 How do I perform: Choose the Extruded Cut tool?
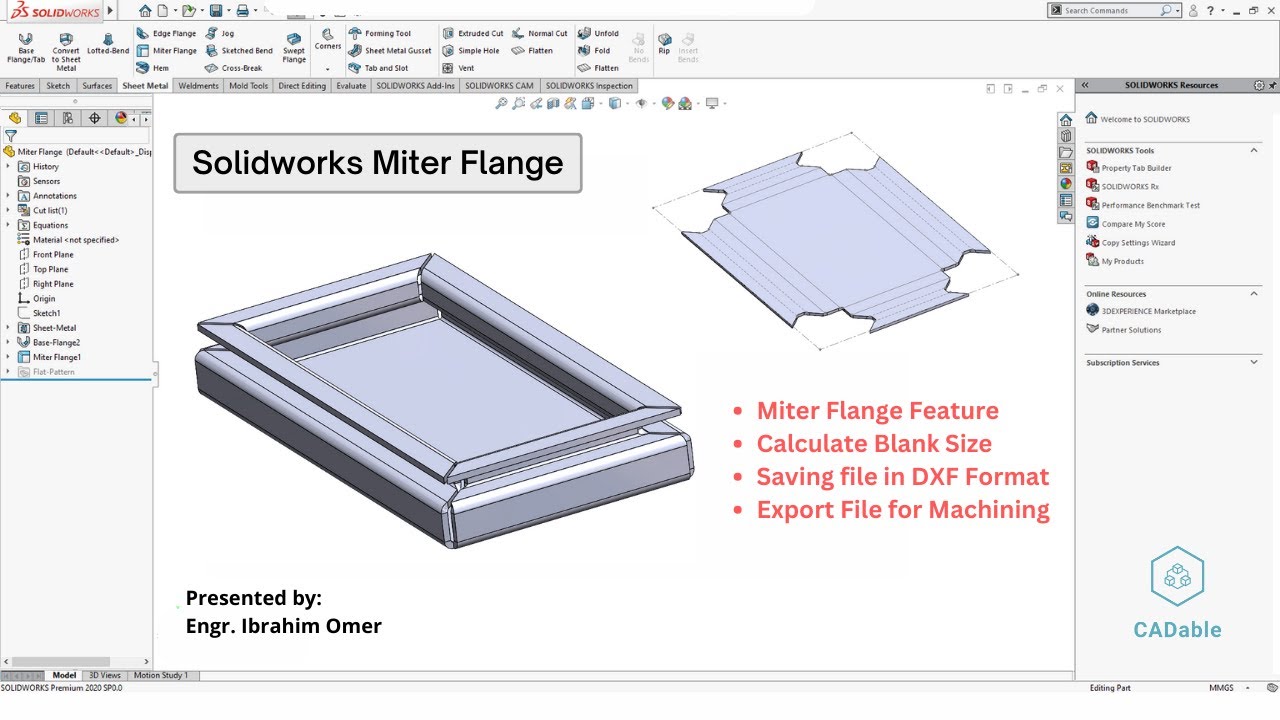tap(473, 33)
